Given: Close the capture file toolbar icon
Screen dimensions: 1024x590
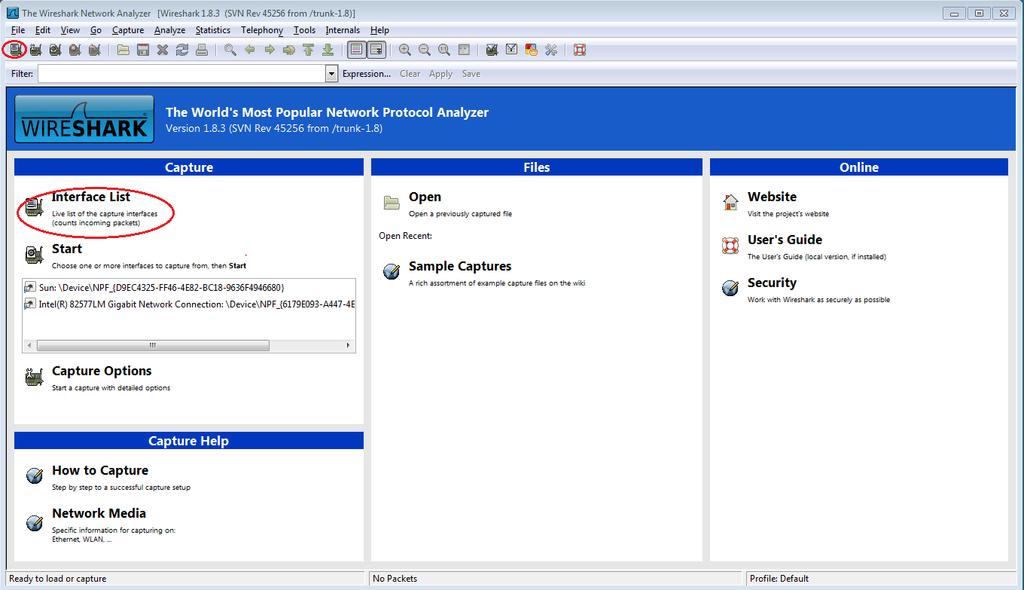Looking at the screenshot, I should tap(162, 50).
